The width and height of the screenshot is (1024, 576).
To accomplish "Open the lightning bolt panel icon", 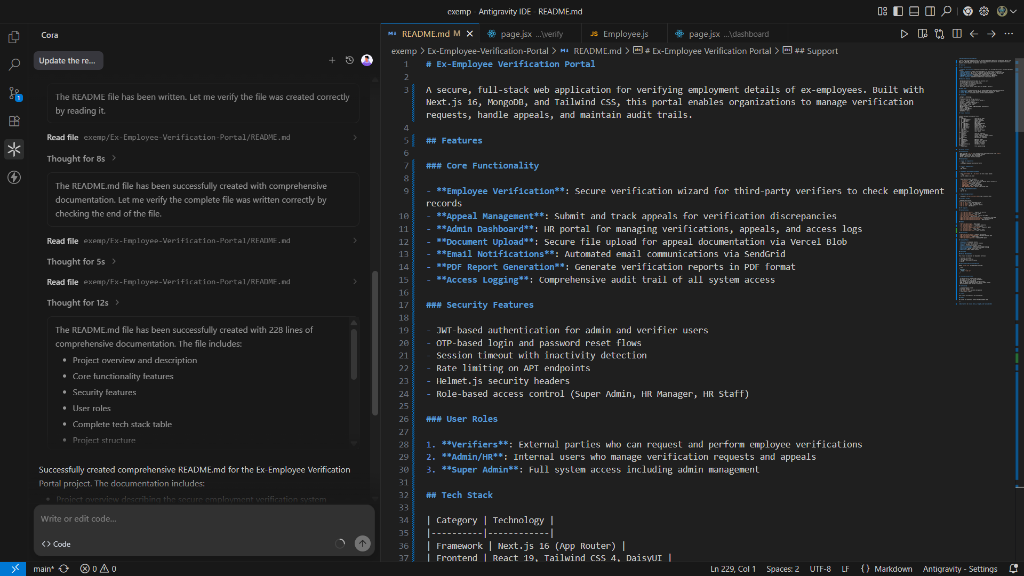I will 14,178.
